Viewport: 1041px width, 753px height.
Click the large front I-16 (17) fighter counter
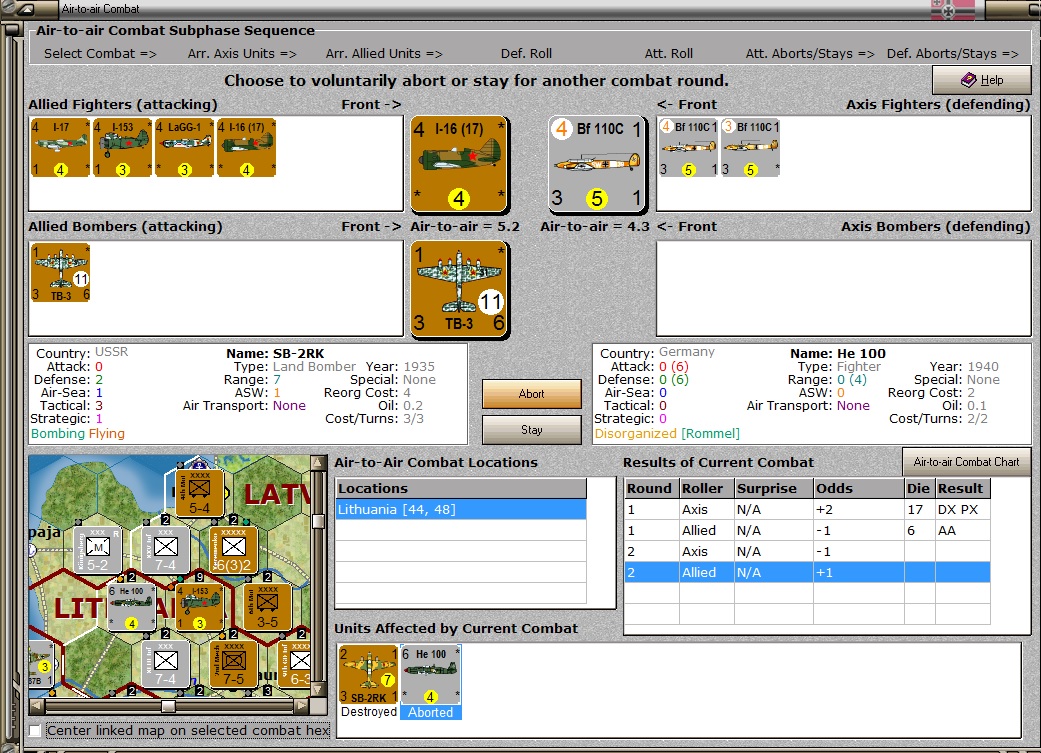pyautogui.click(x=459, y=164)
